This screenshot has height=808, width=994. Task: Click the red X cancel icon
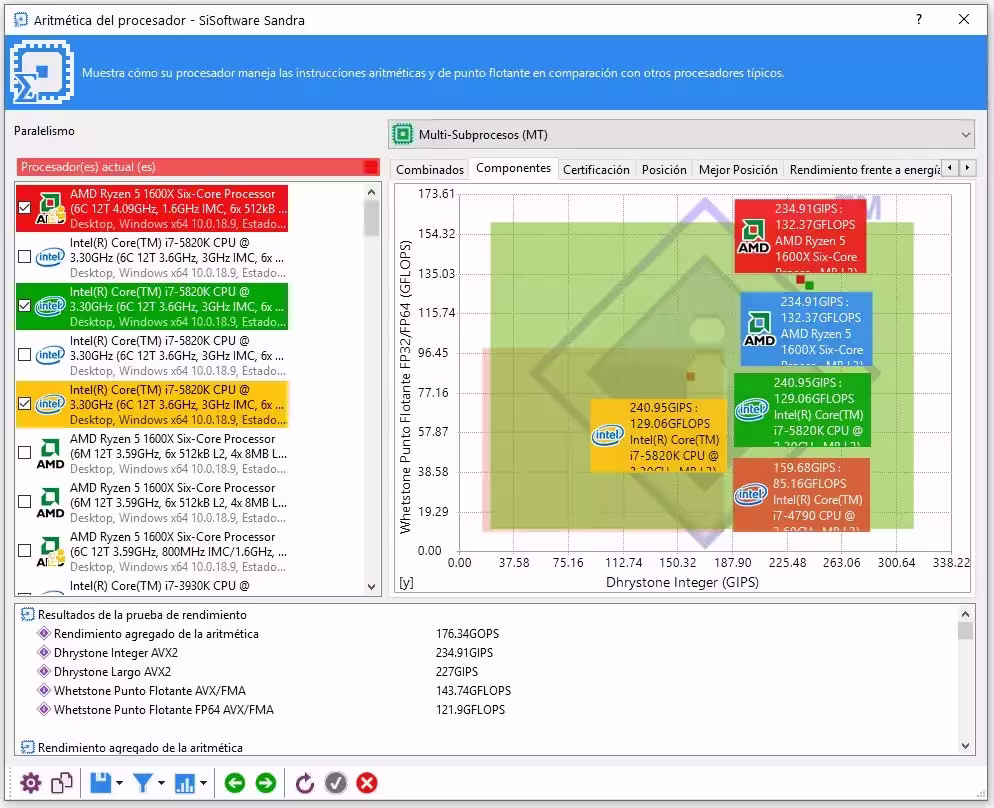pyautogui.click(x=367, y=783)
